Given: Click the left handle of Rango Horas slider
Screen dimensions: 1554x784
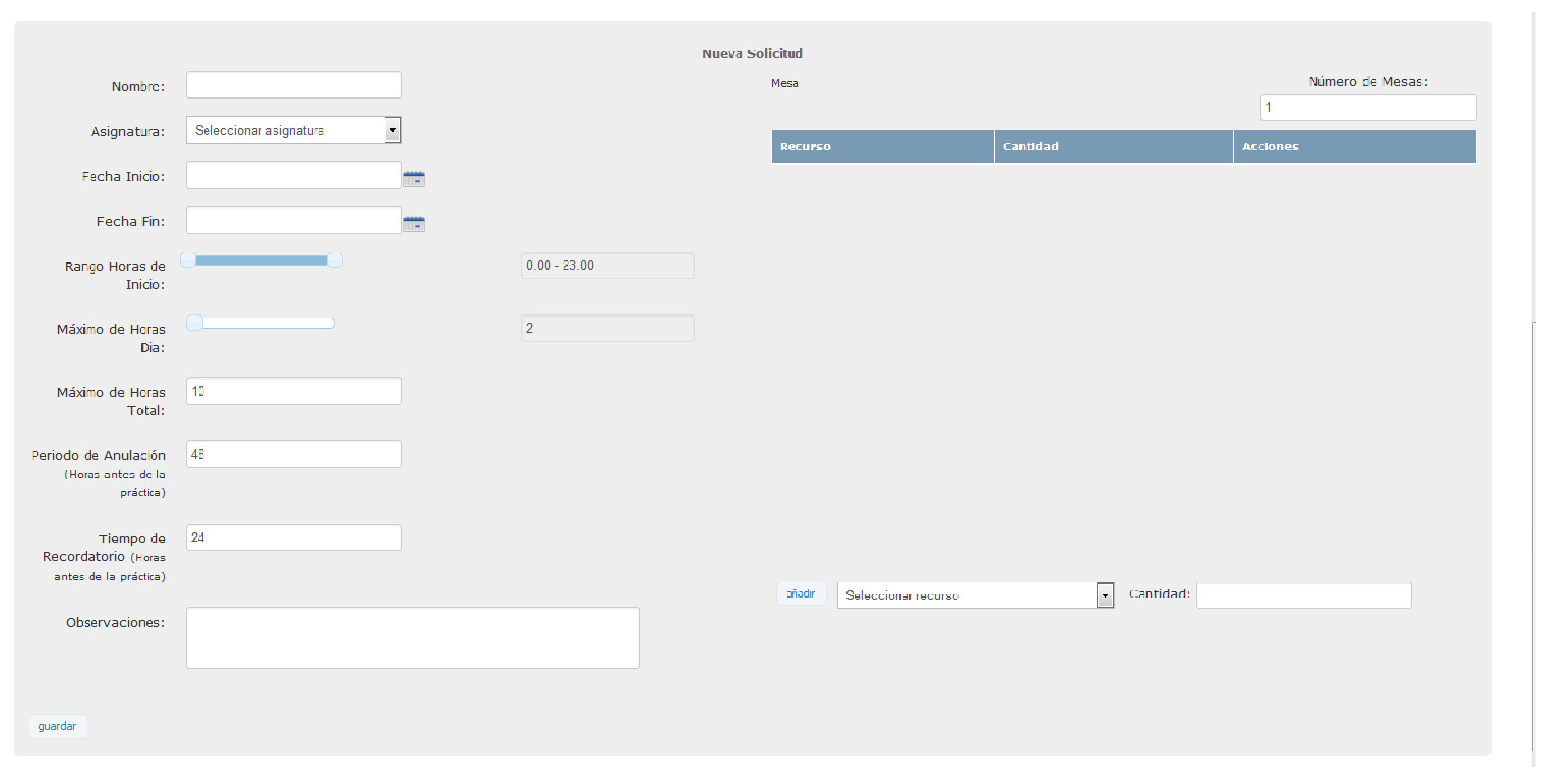Looking at the screenshot, I should 188,260.
